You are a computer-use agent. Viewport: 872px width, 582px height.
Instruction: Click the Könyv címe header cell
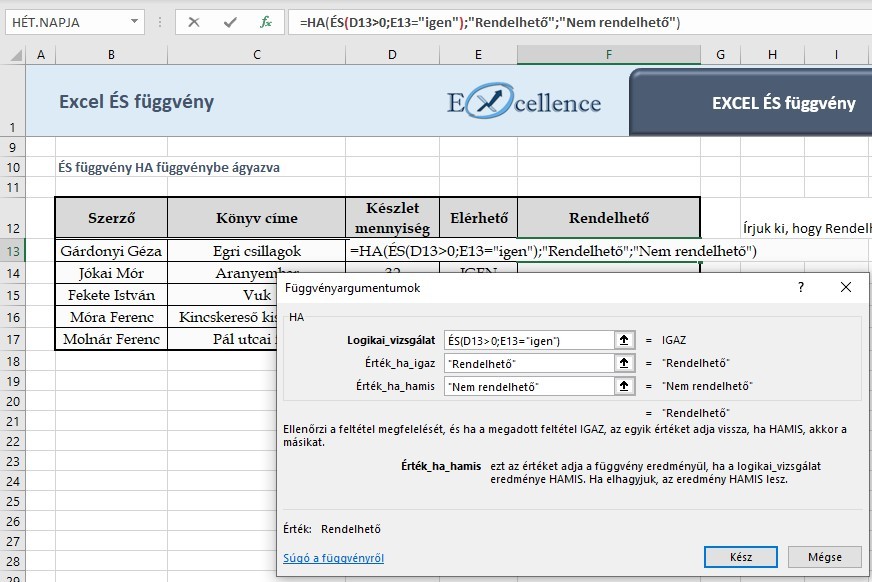(256, 218)
